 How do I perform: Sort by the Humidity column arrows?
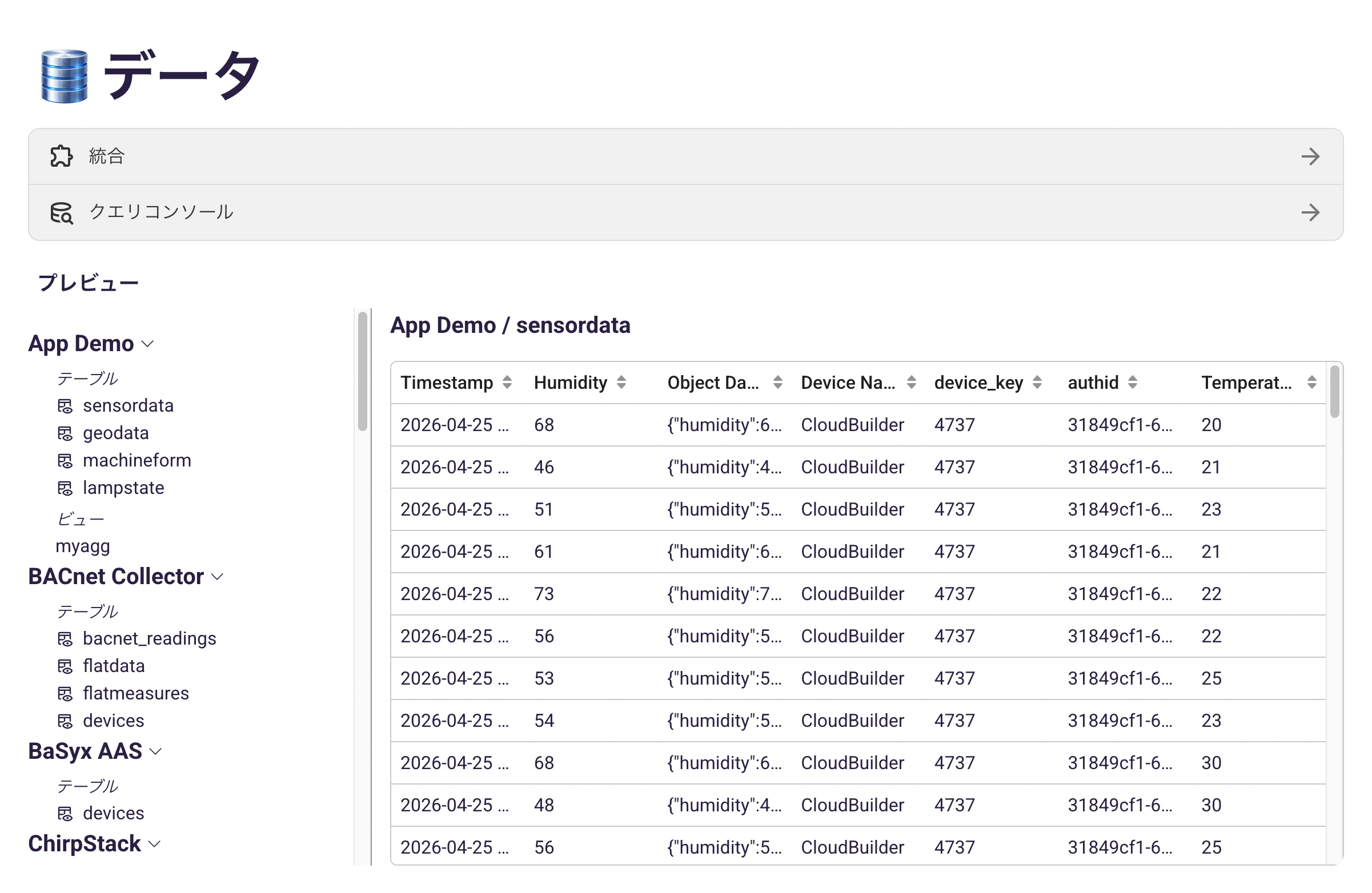(621, 383)
